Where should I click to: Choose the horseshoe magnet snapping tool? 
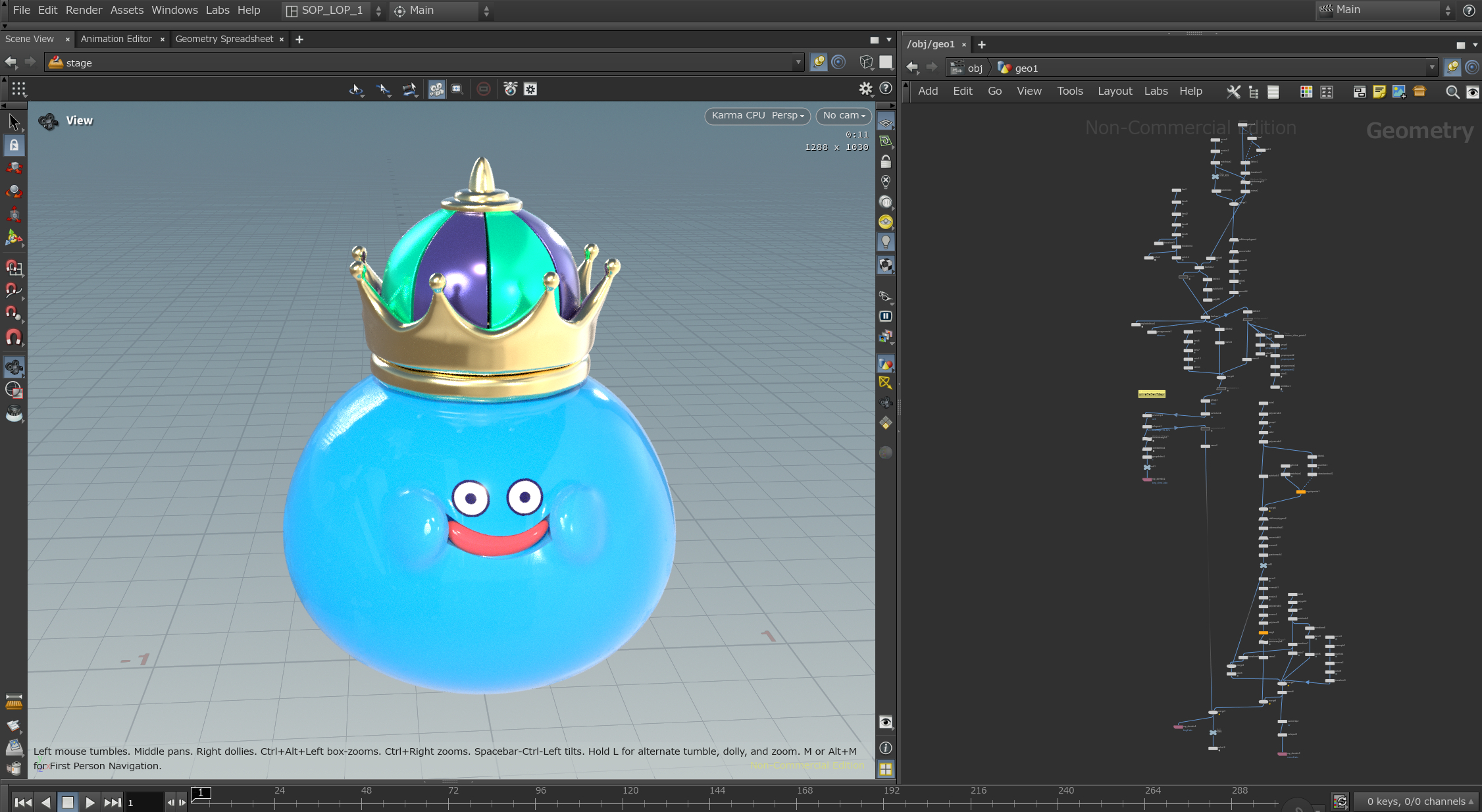point(14,338)
